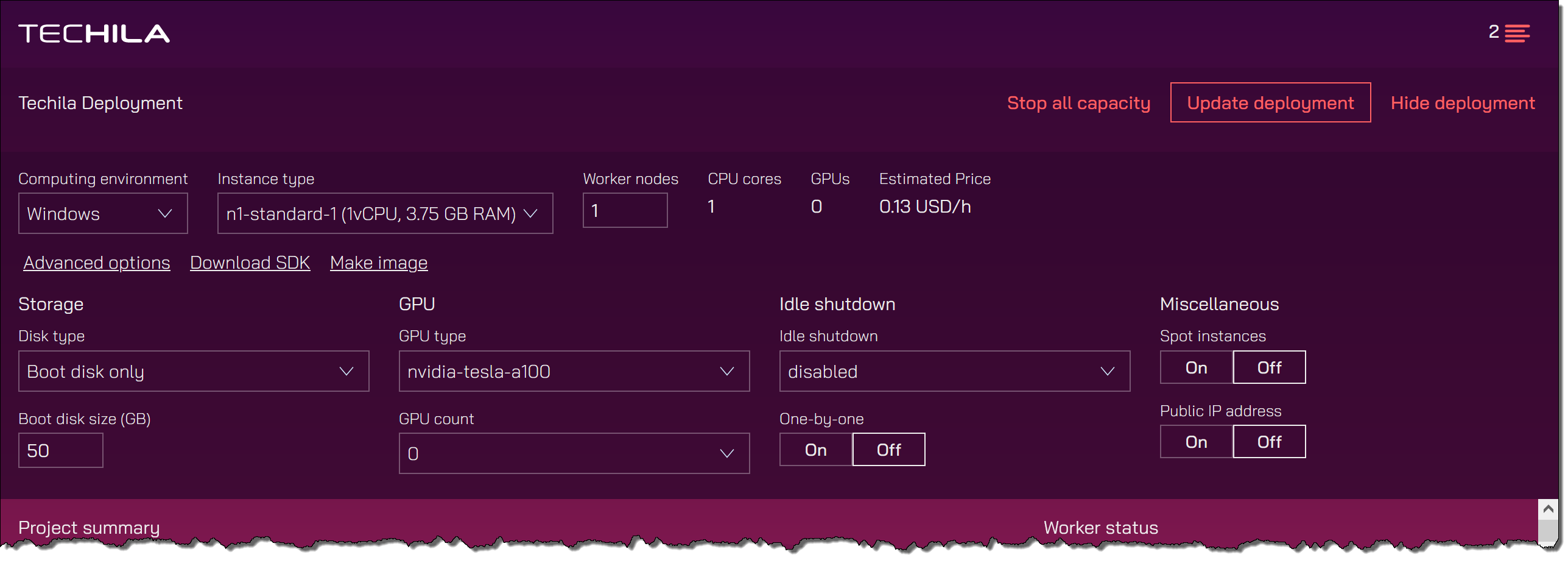1568x563 pixels.
Task: Open the Advanced options link
Action: 97,263
